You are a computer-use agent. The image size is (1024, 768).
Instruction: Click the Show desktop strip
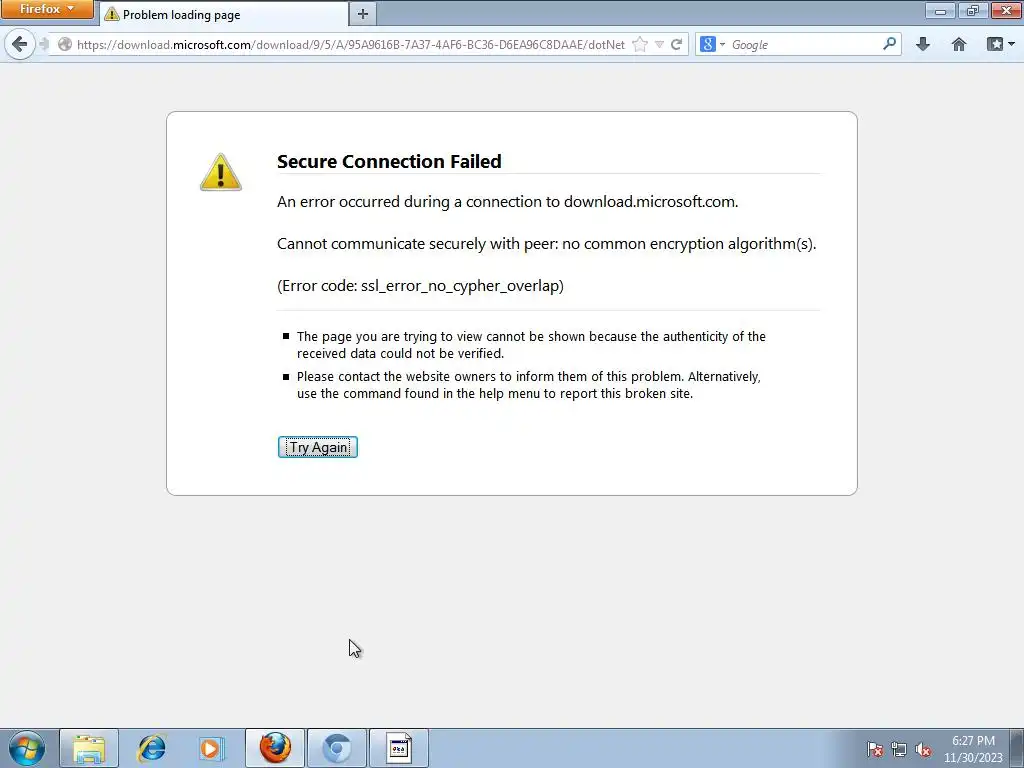pos(1017,748)
